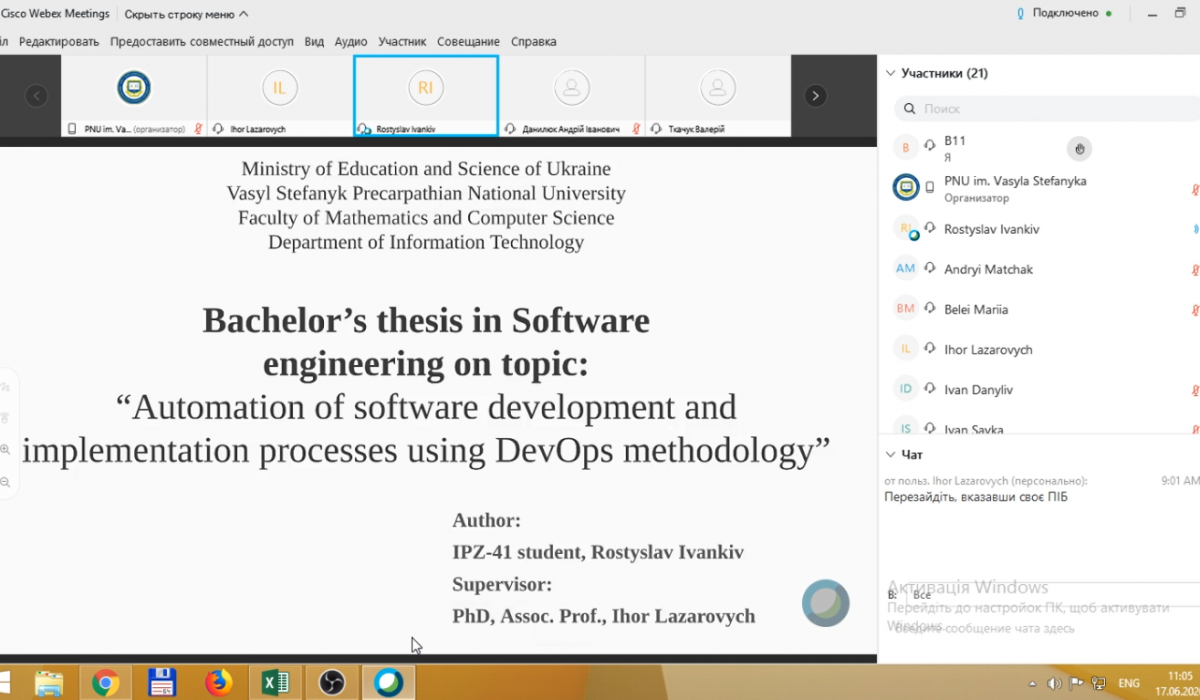Expand the Скрыть строку меню control

(187, 14)
